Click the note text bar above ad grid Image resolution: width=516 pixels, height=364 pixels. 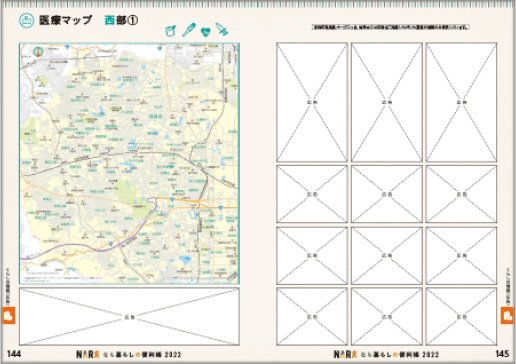coord(391,27)
